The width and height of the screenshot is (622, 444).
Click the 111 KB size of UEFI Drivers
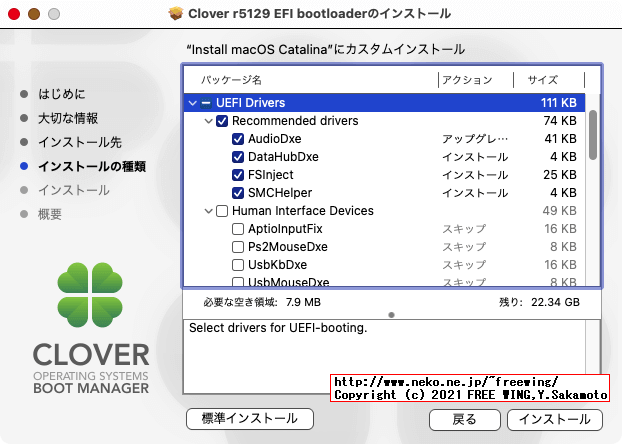pos(559,103)
